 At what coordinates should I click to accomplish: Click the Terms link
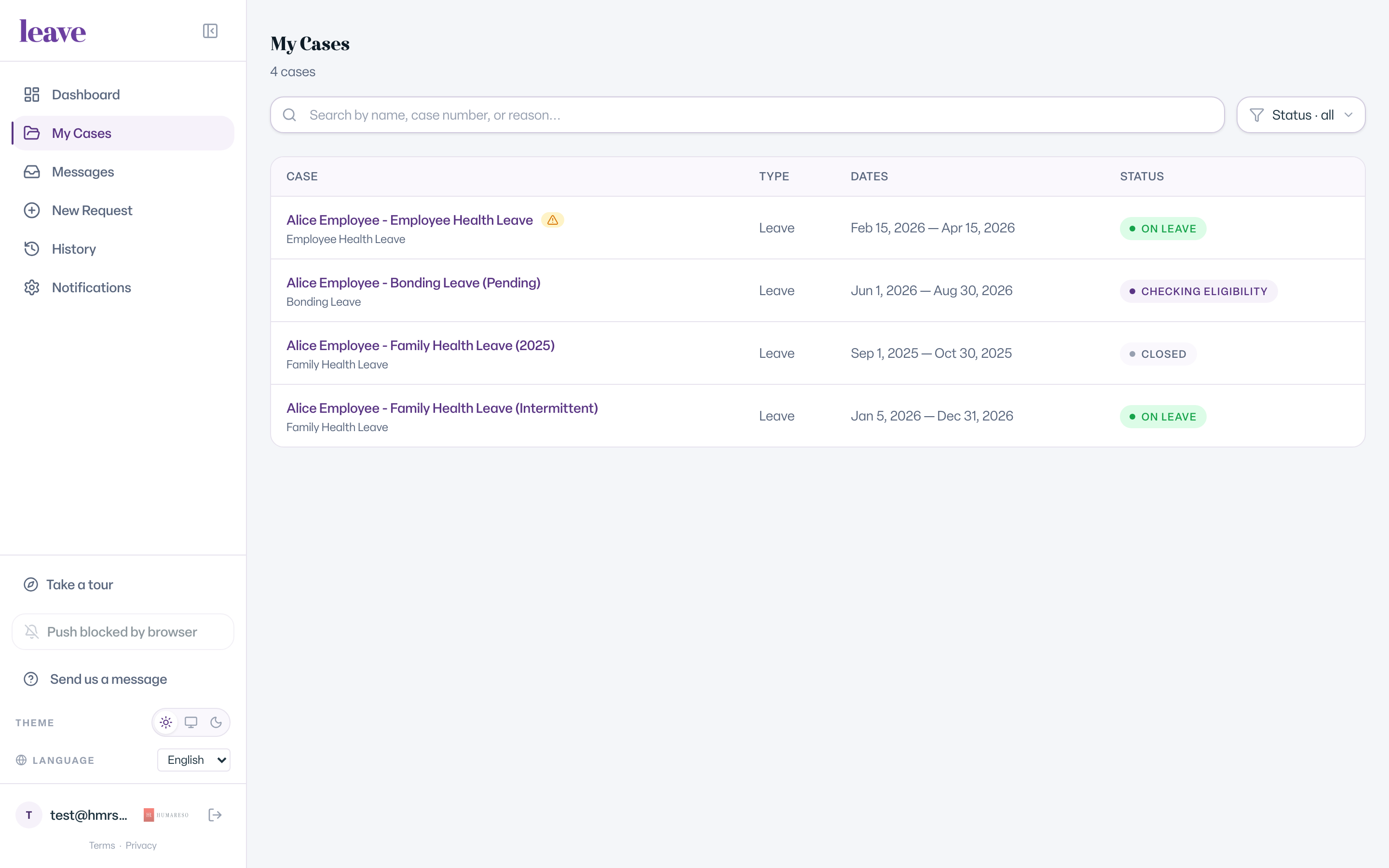(102, 845)
